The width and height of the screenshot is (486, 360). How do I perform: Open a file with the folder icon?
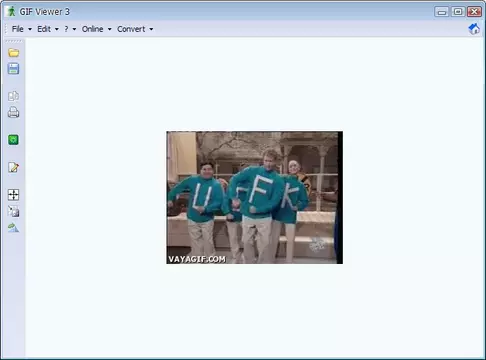13,53
